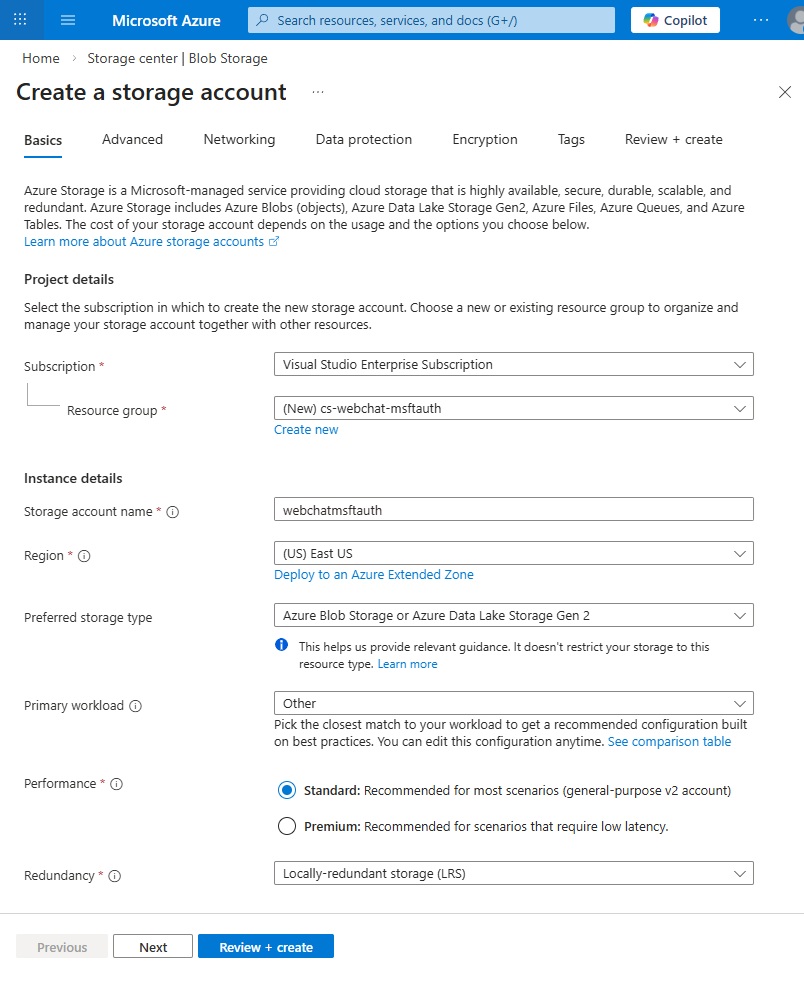Click the blue Review + create button
Viewport: 804px width, 1000px height.
pos(265,947)
